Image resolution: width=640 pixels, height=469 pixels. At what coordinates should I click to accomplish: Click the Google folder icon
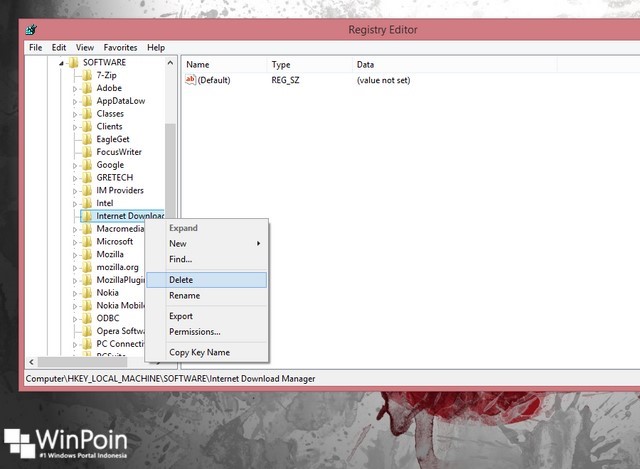click(87, 165)
